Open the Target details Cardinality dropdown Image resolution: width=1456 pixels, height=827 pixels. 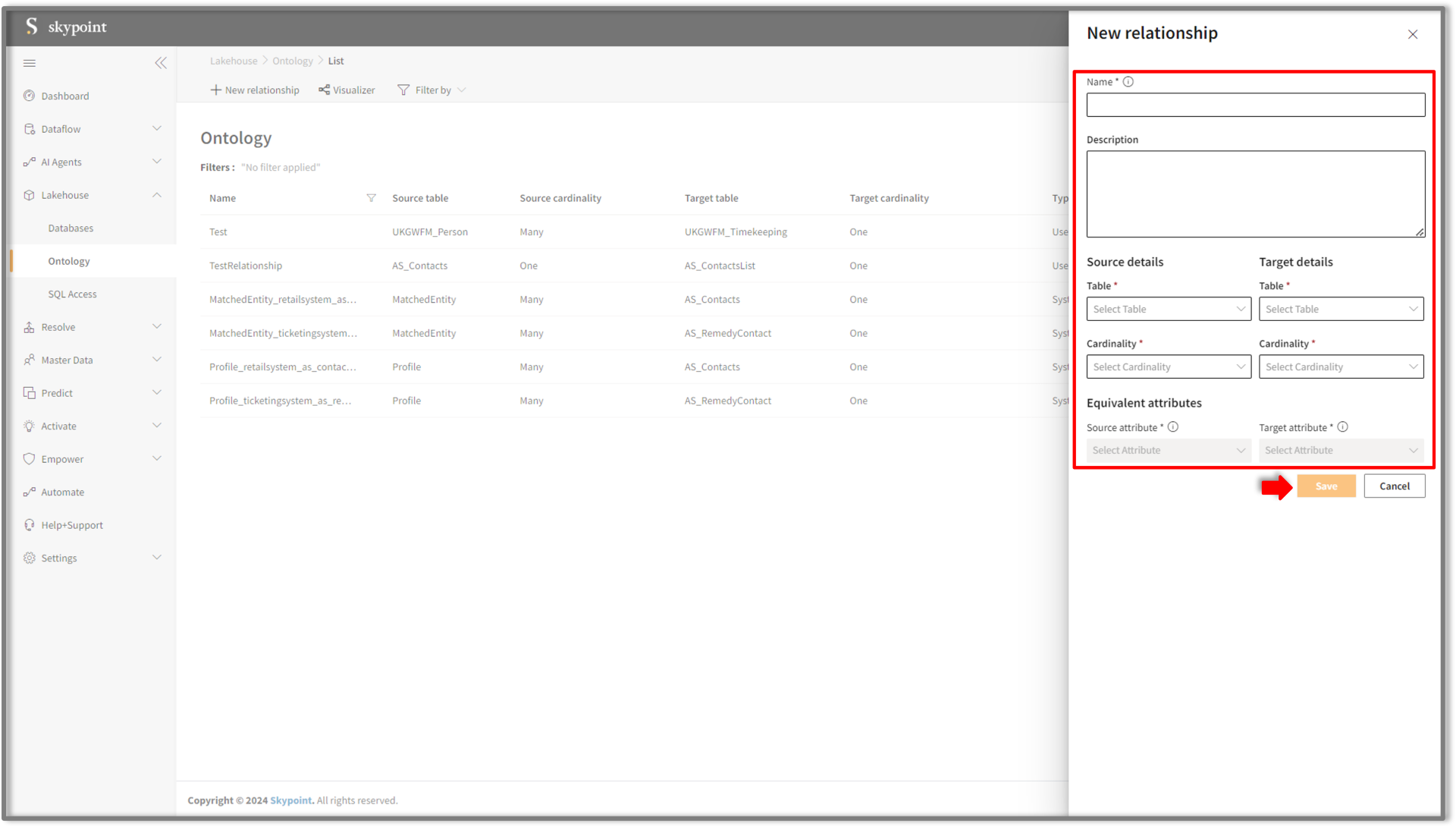tap(1341, 366)
